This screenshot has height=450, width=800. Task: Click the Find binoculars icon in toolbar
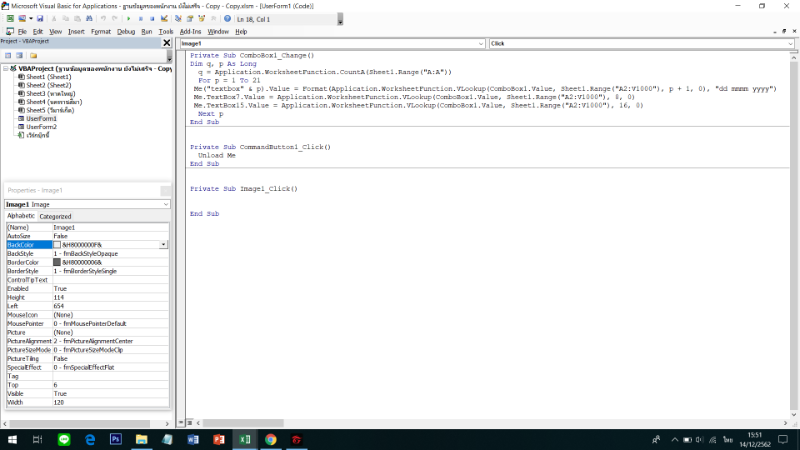(90, 19)
